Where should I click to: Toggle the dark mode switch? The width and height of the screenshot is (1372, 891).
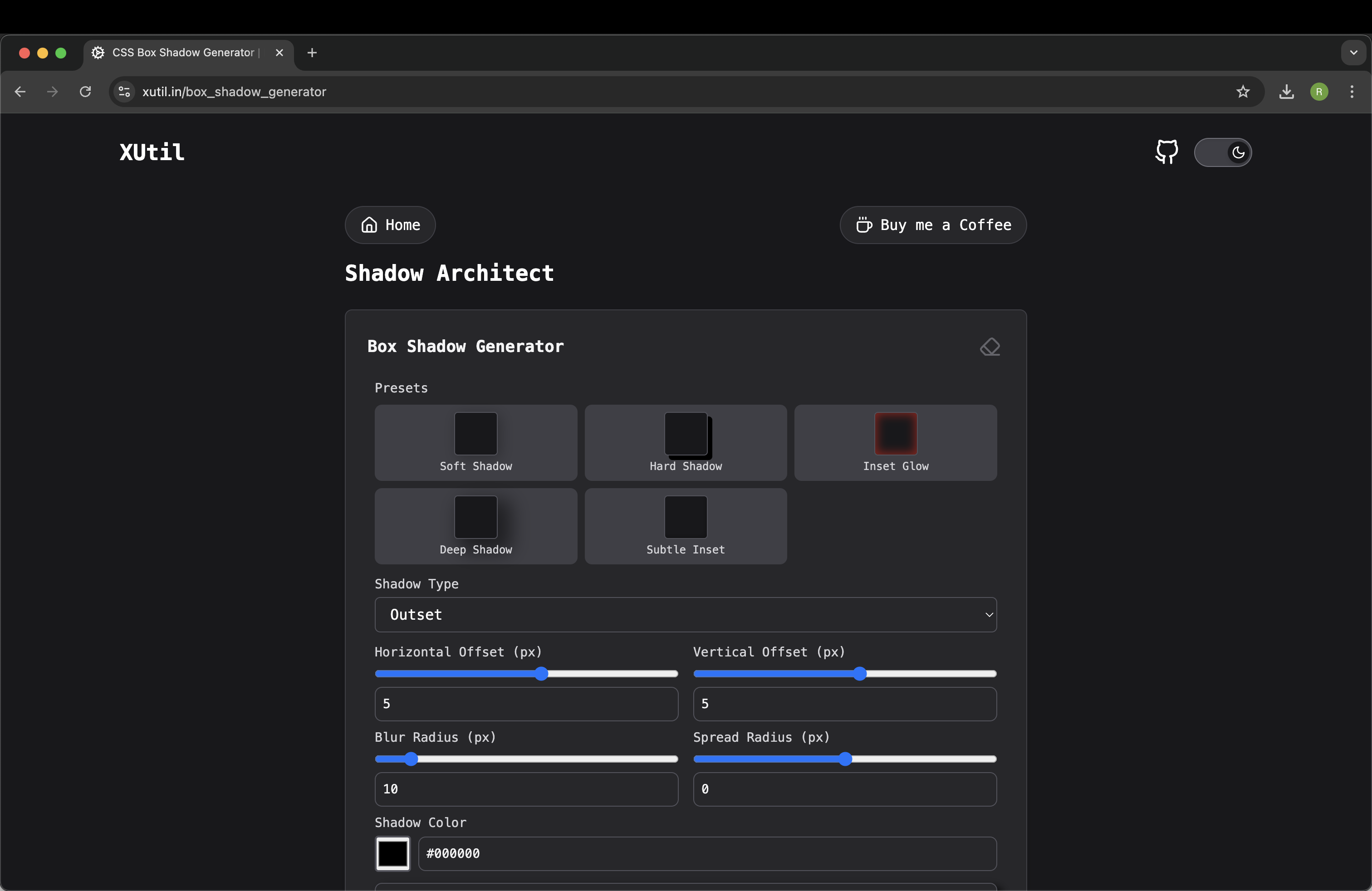click(x=1223, y=152)
